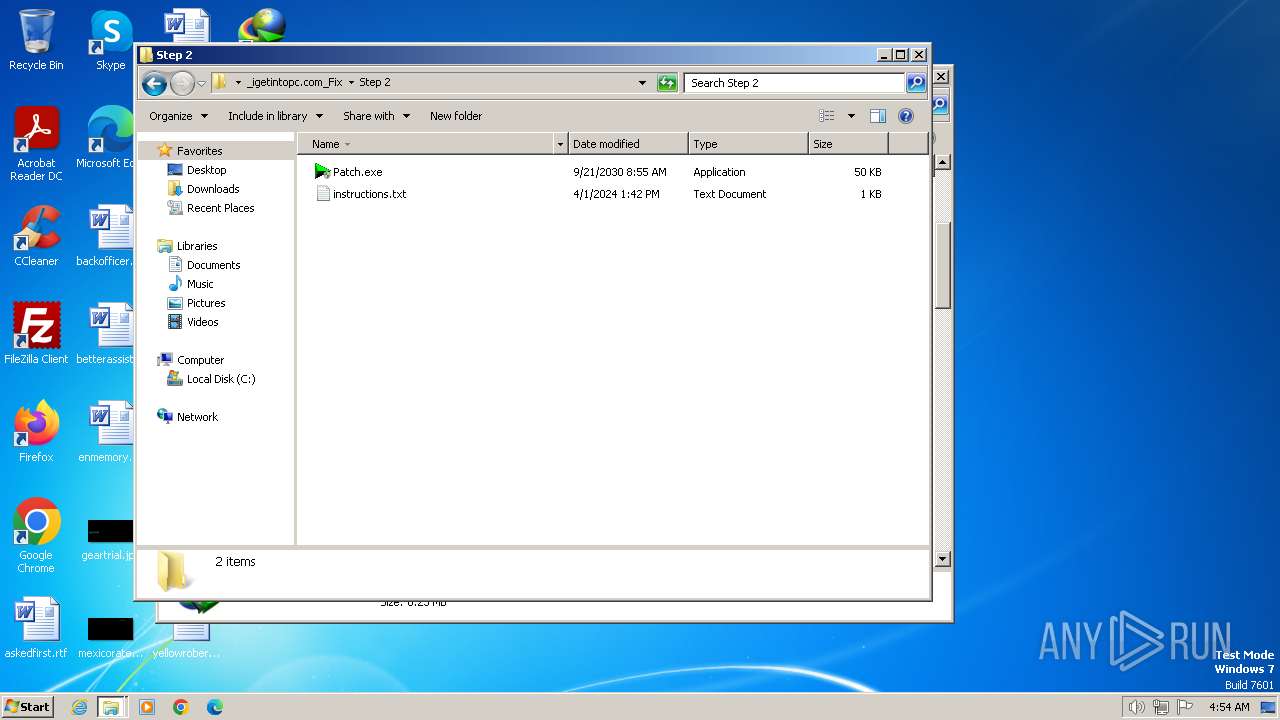Screen dimensions: 1280x720
Task: Click the New folder button
Action: pyautogui.click(x=456, y=116)
